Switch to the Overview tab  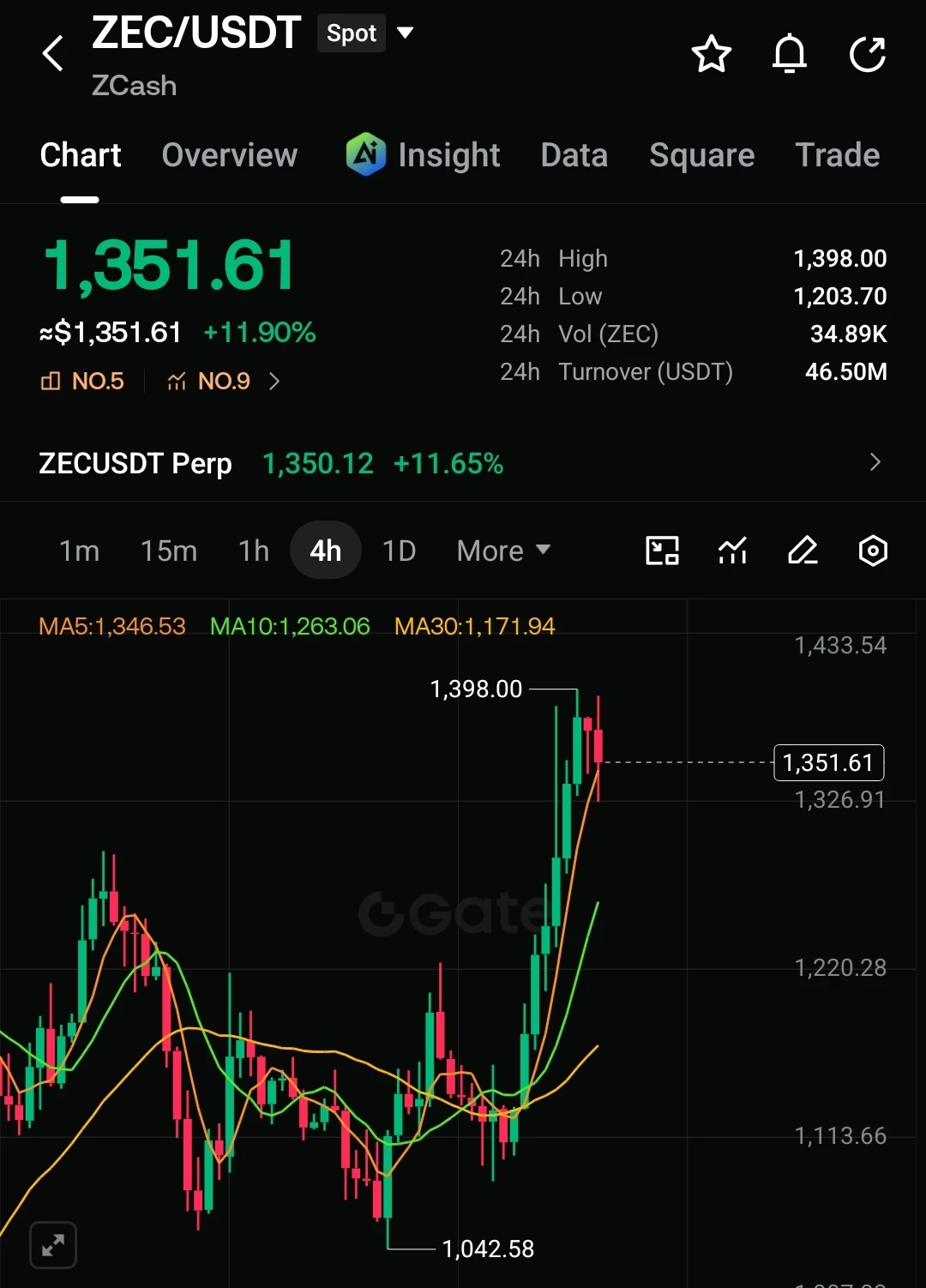[x=230, y=155]
